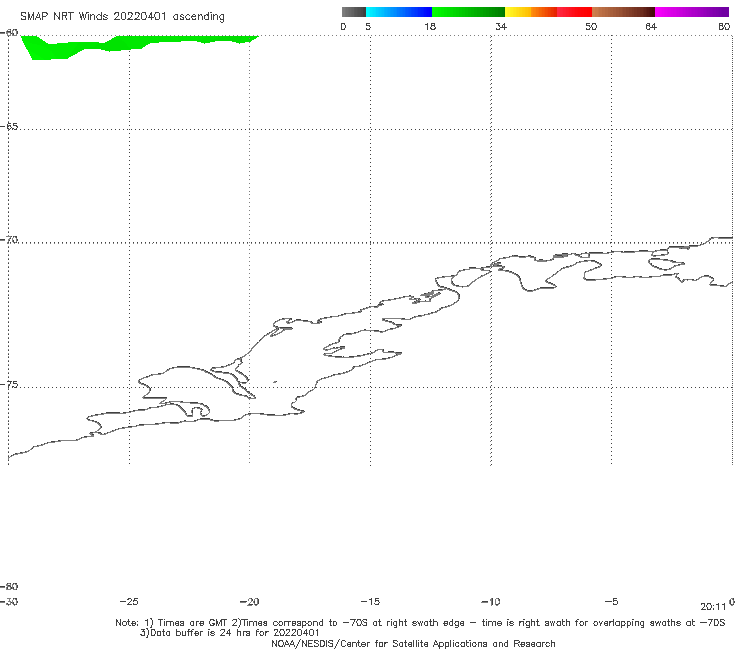
Task: Click the 'Data buffer is 24 hrs' note
Action: coord(229,633)
